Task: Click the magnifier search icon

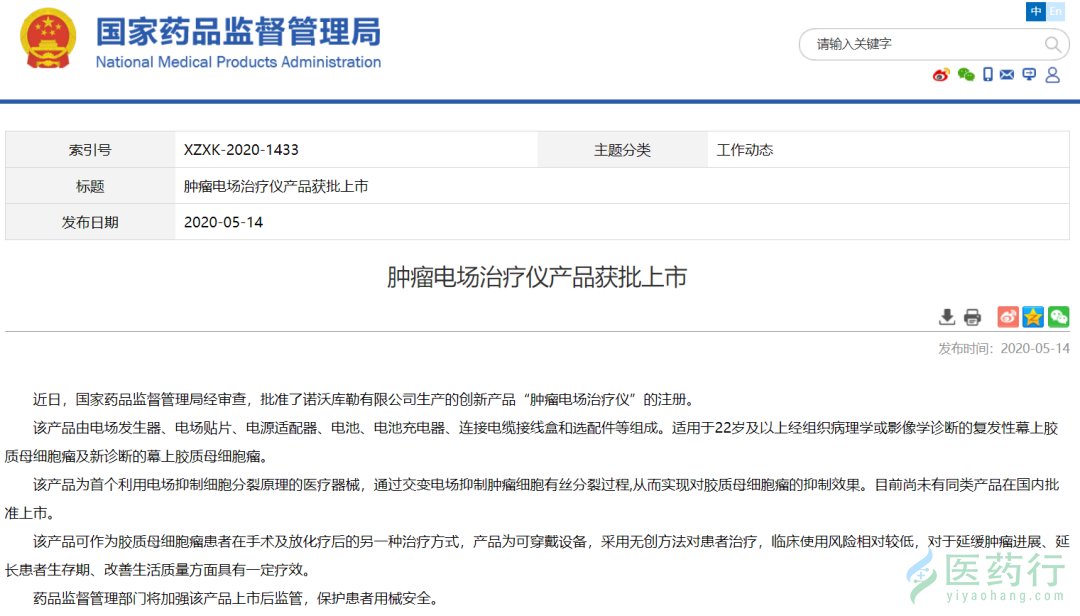Action: pos(1052,45)
